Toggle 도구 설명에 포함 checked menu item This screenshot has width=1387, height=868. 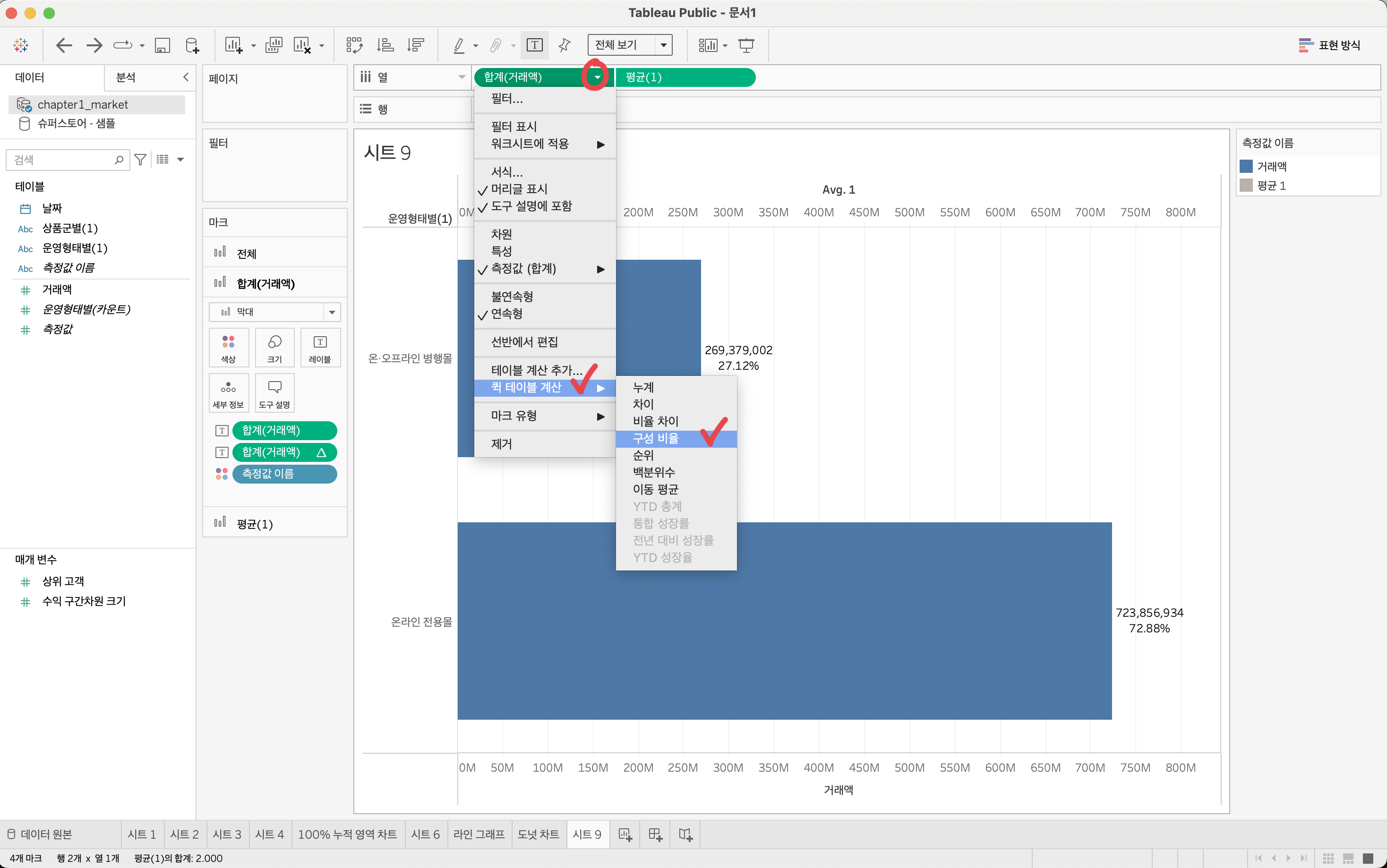click(x=531, y=206)
